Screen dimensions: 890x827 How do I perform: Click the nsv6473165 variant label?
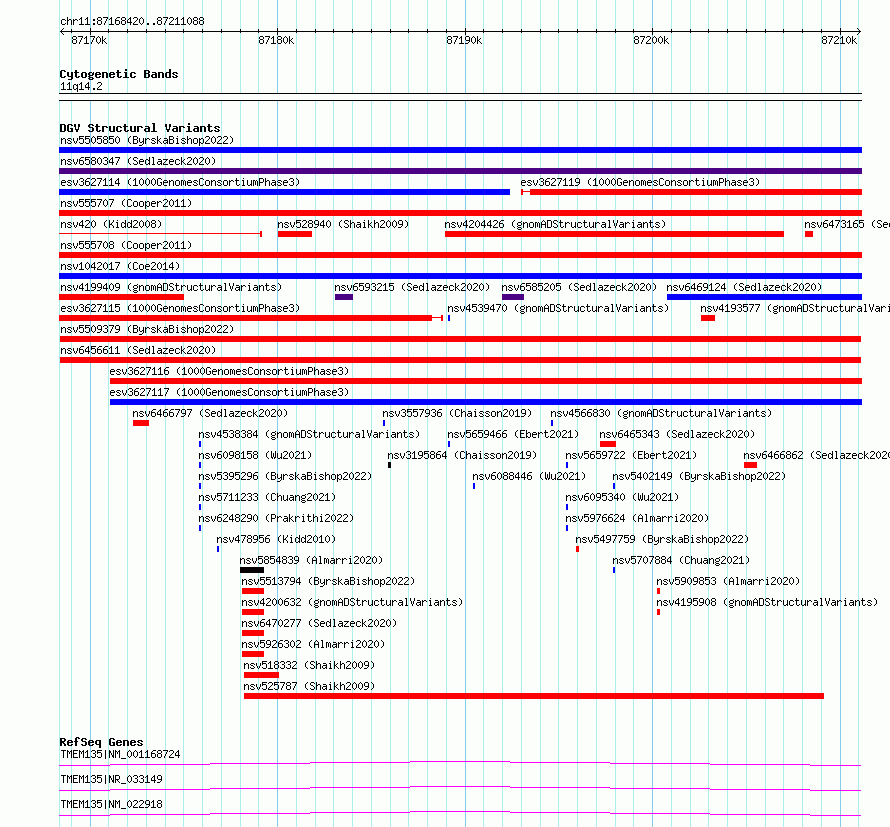click(x=847, y=224)
